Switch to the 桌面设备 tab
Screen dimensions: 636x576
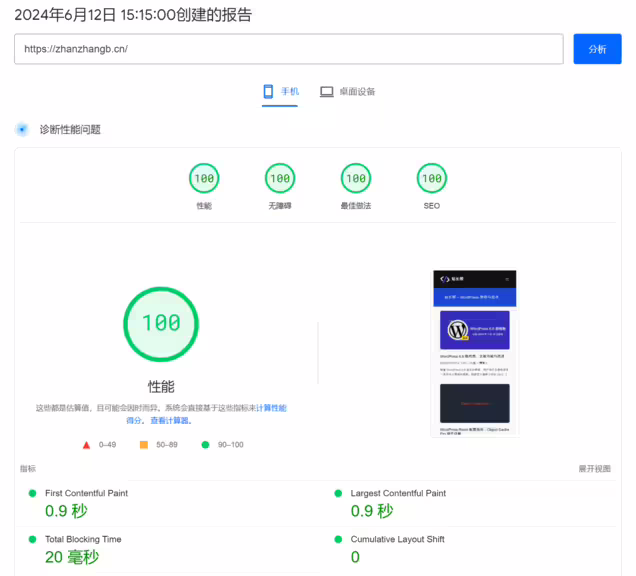[x=347, y=92]
